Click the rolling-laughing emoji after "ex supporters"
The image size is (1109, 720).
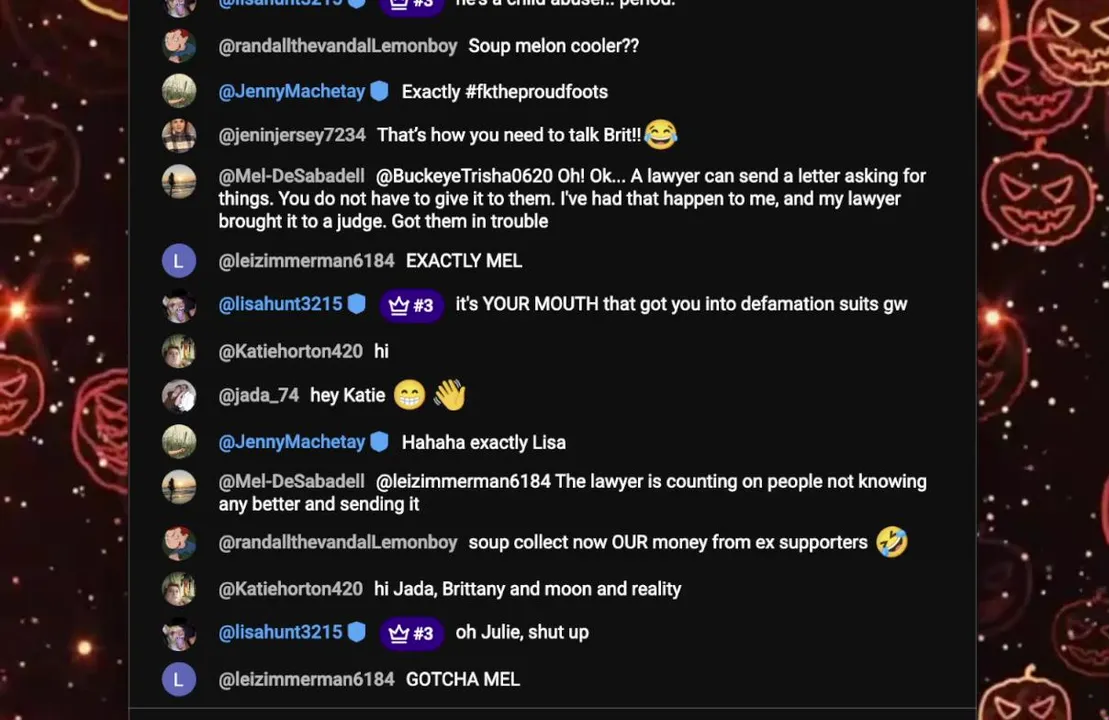pyautogui.click(x=891, y=542)
